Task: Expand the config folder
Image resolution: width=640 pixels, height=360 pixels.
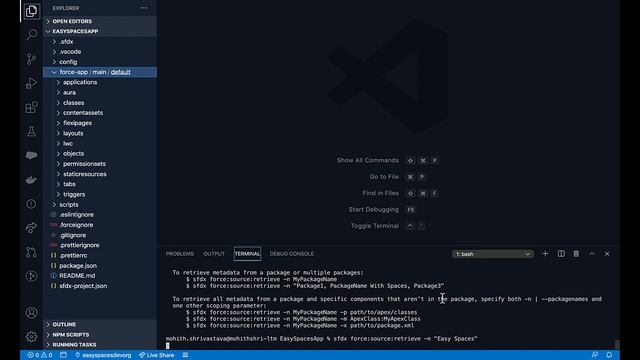Action: click(100, 62)
